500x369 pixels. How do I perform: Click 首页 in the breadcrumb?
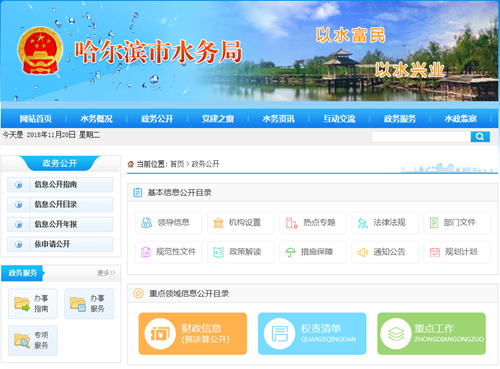pyautogui.click(x=177, y=164)
